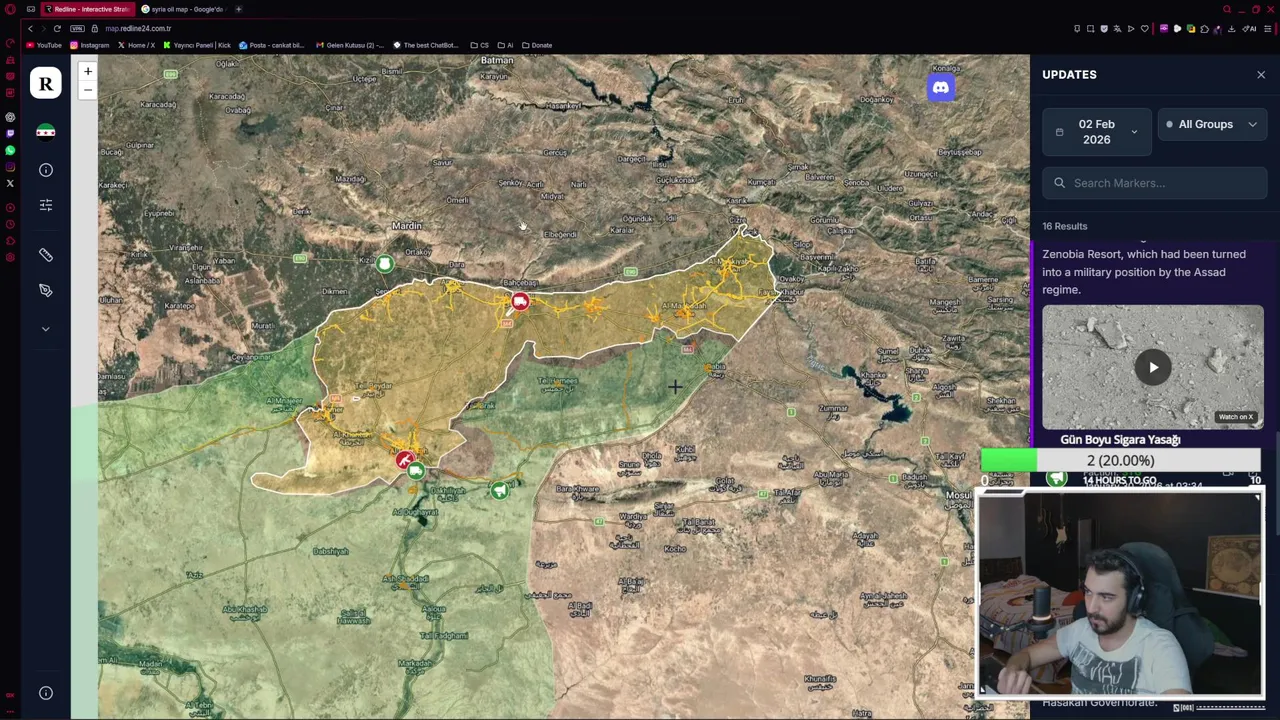Open the All Groups filter dropdown

coord(1212,124)
